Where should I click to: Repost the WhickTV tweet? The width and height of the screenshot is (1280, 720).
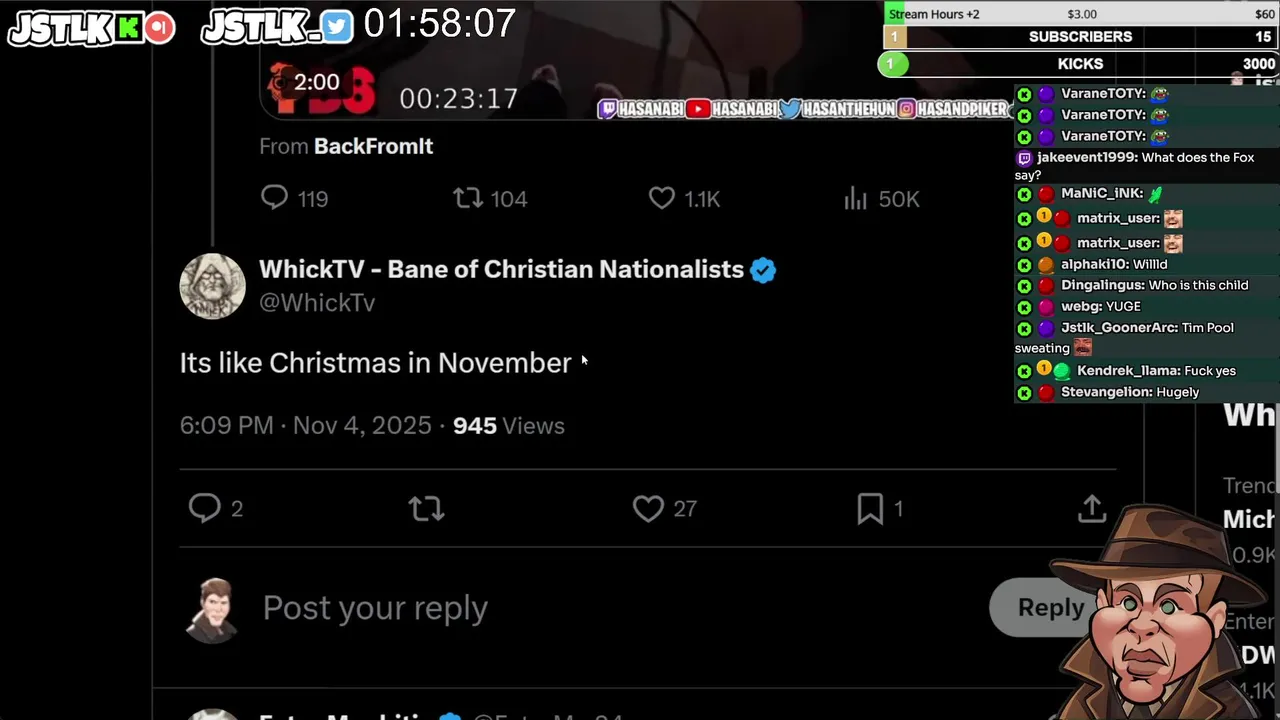[427, 509]
